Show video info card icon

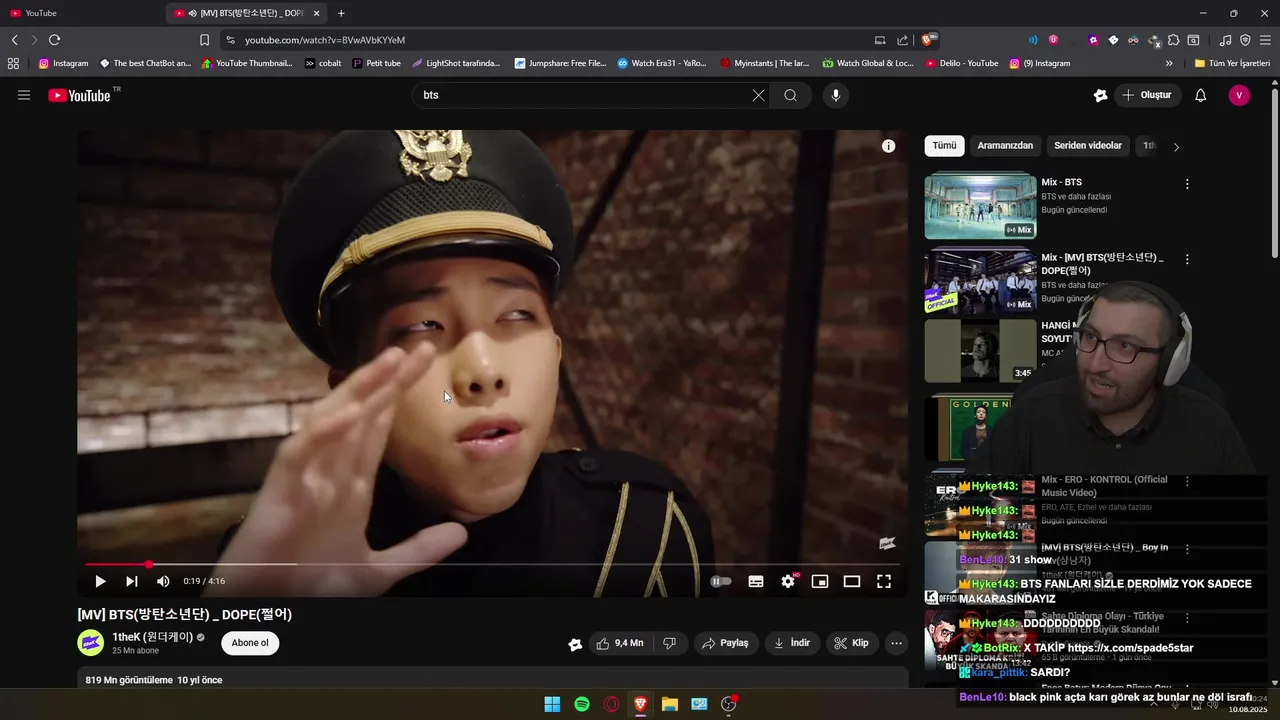click(888, 146)
